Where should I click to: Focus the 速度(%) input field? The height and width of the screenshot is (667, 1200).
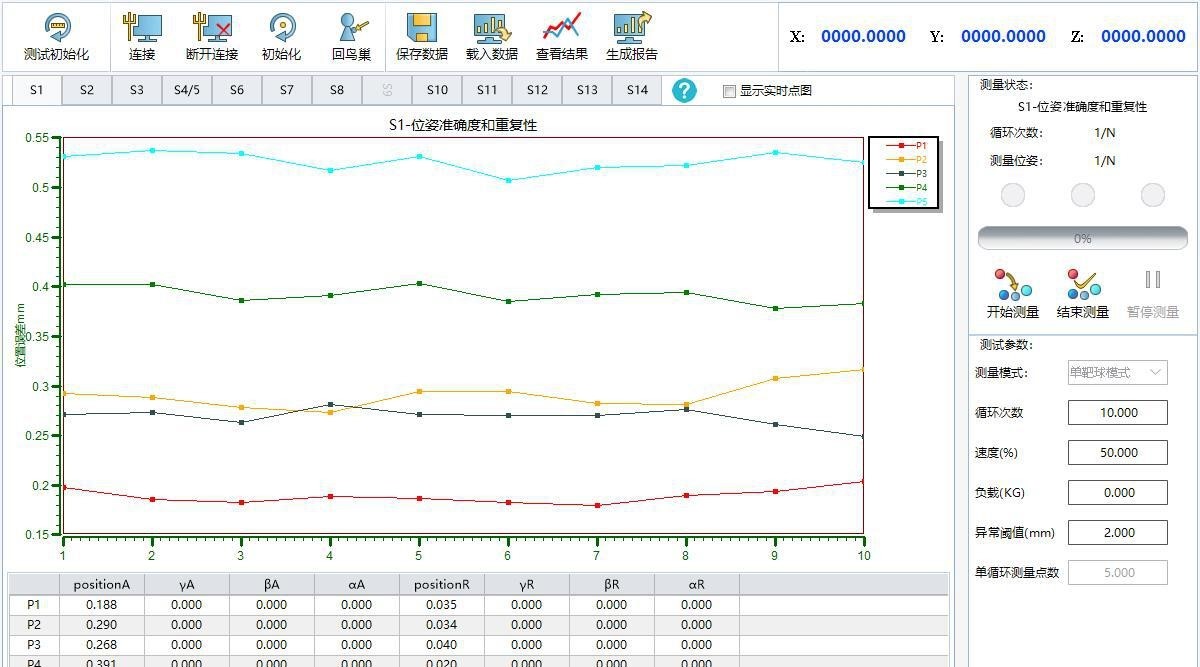(1117, 452)
